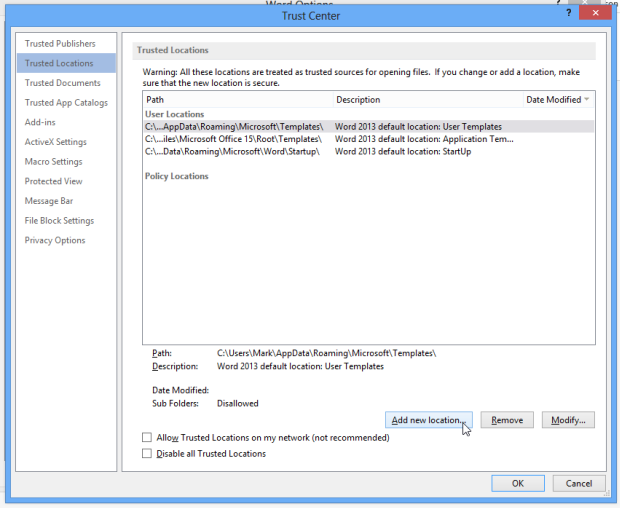Show Message Bar options
The image size is (620, 508).
49,201
